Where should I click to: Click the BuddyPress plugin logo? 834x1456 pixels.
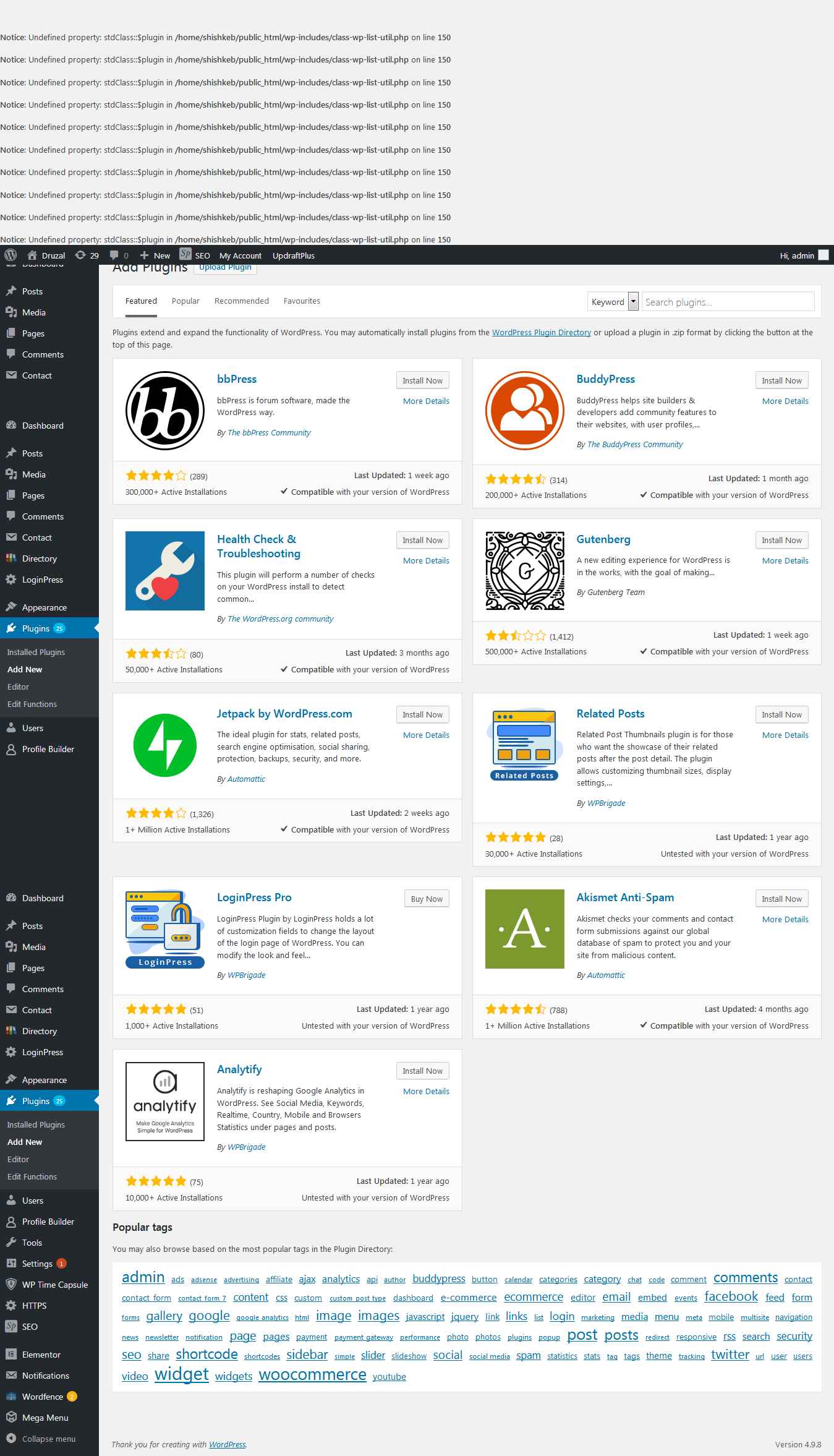[525, 410]
